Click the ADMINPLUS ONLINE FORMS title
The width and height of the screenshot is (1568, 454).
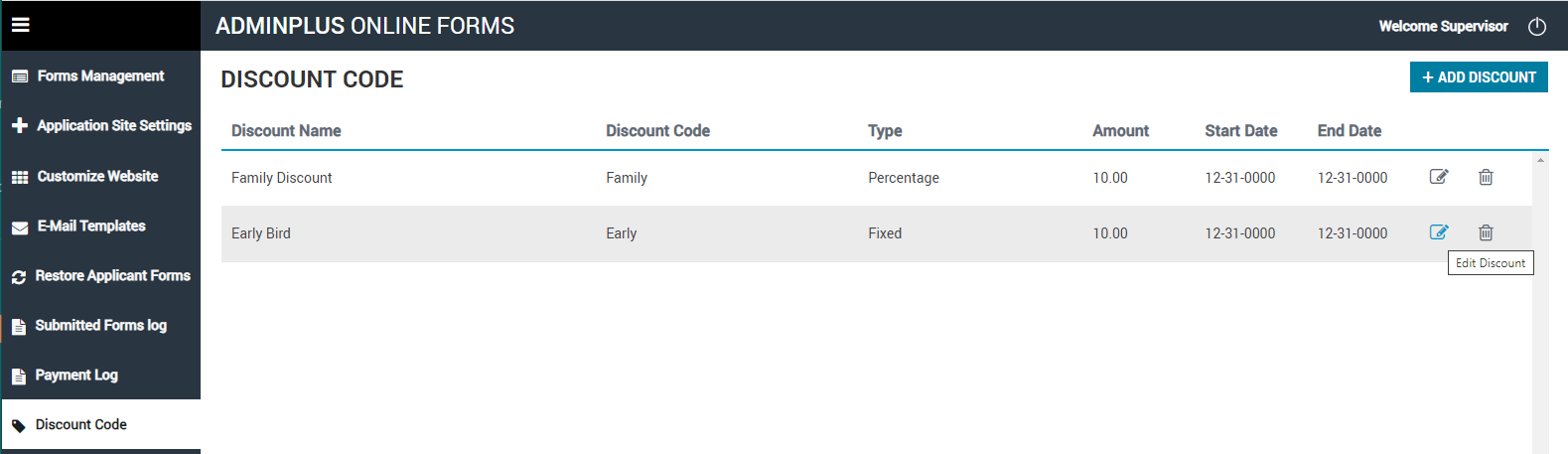coord(364,26)
